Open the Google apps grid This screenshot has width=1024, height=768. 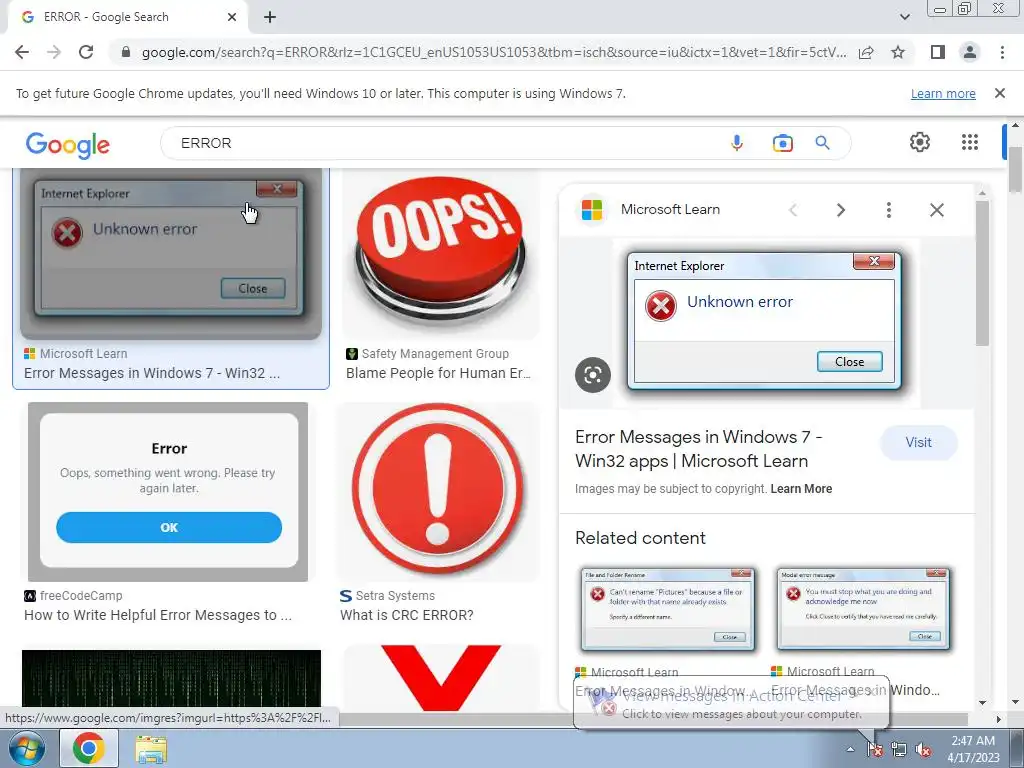[970, 142]
